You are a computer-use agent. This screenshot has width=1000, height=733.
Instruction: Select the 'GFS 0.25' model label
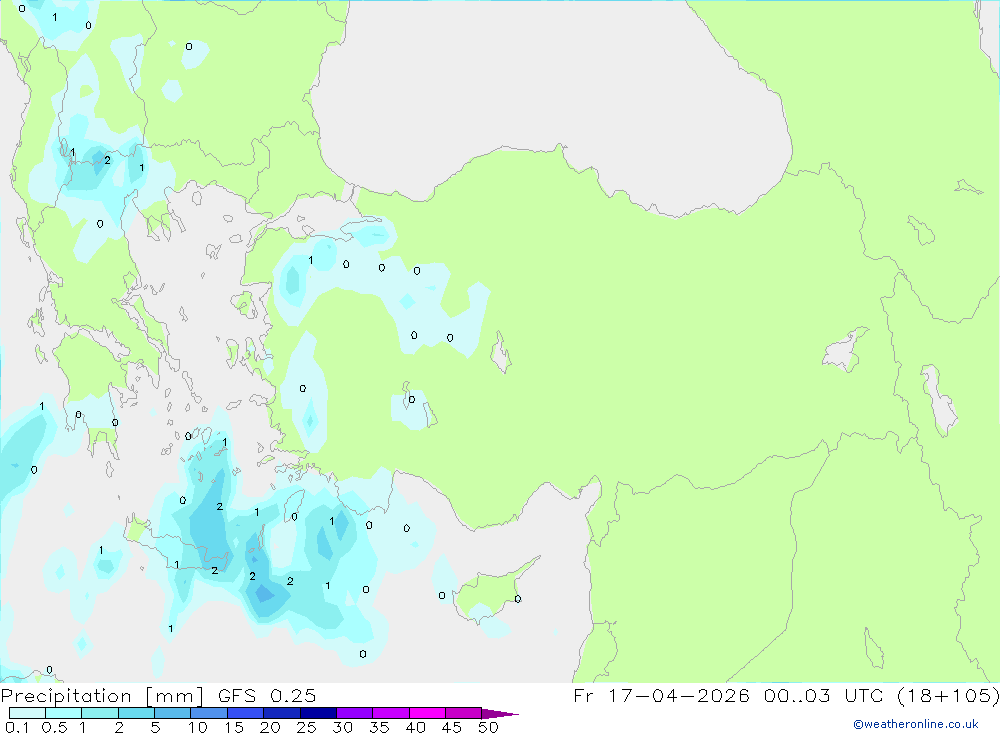click(267, 695)
